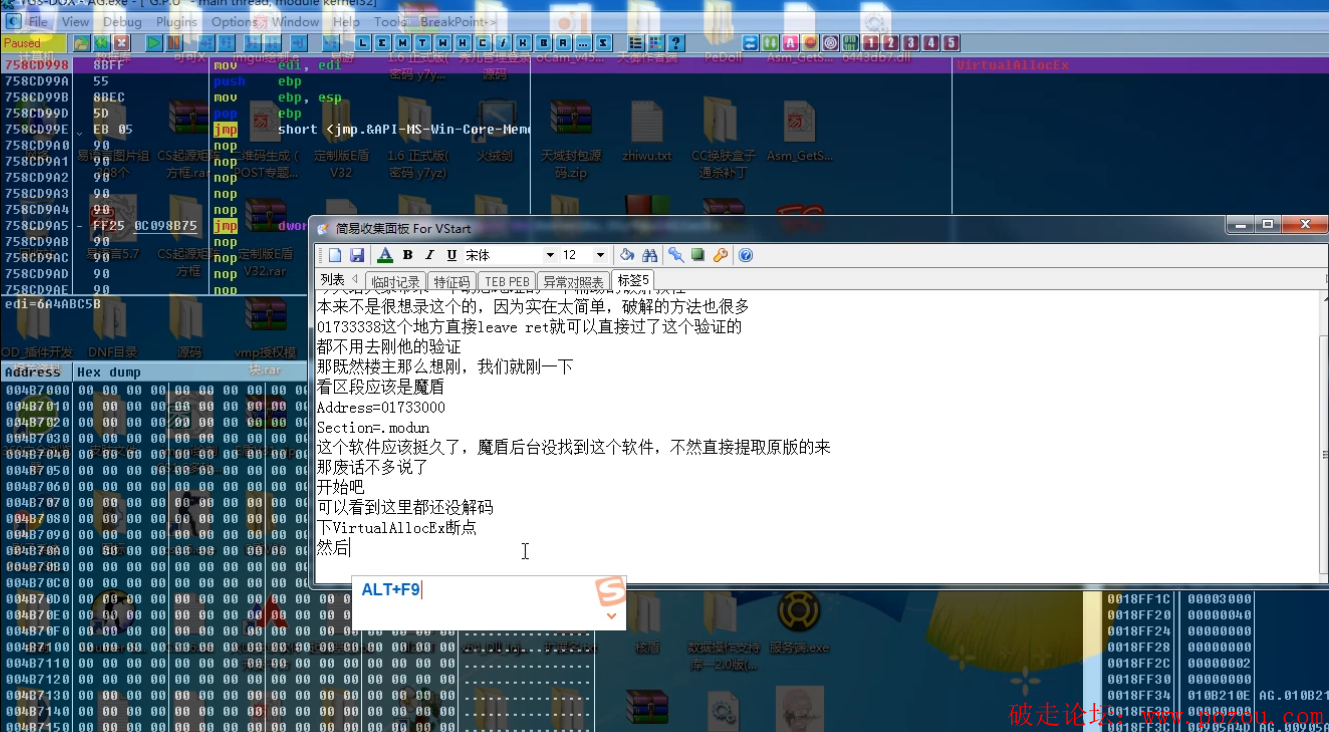This screenshot has width=1329, height=732.
Task: Click the Run program play icon
Action: 153,43
